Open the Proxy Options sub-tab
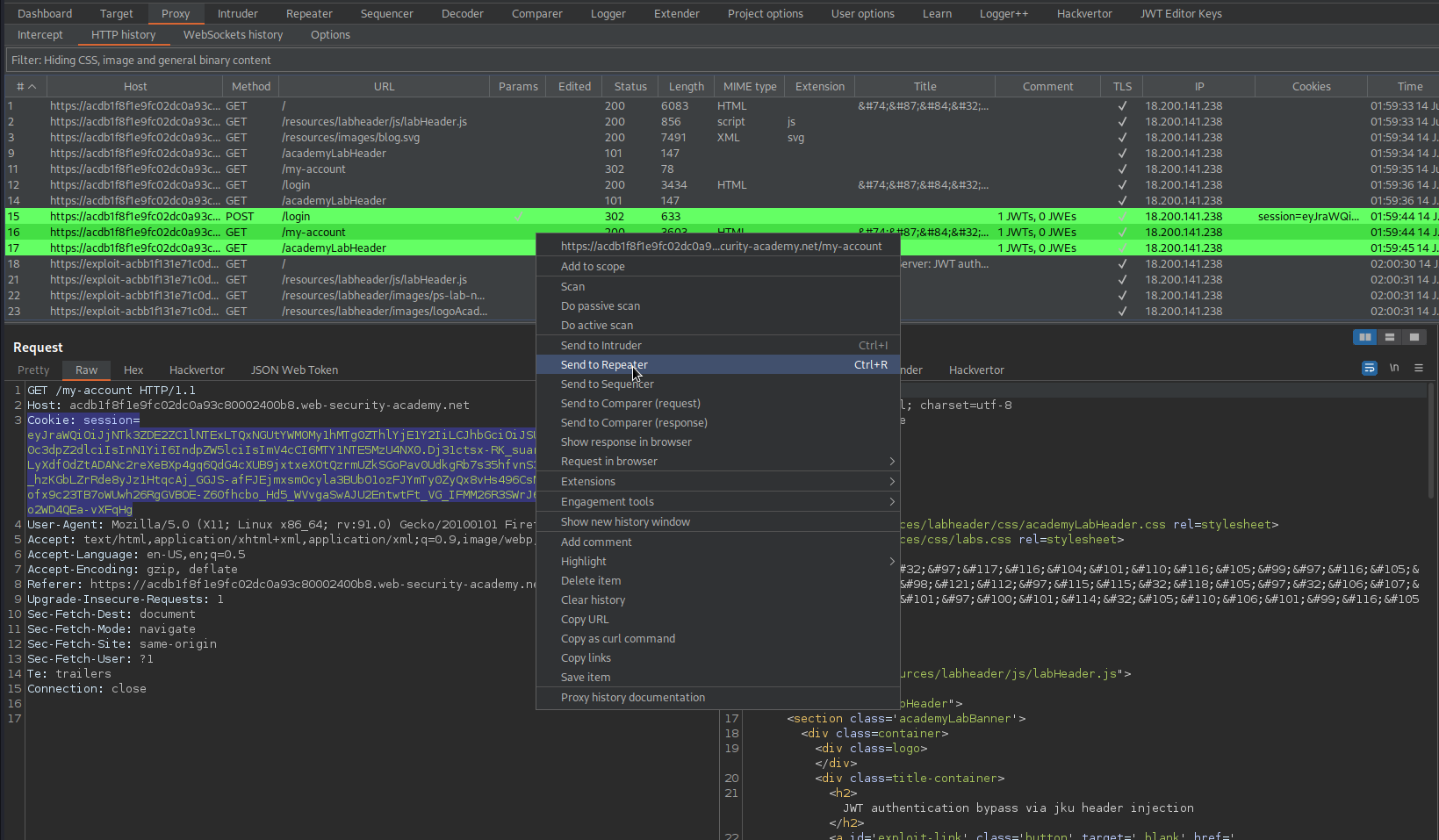This screenshot has width=1439, height=840. coord(330,34)
